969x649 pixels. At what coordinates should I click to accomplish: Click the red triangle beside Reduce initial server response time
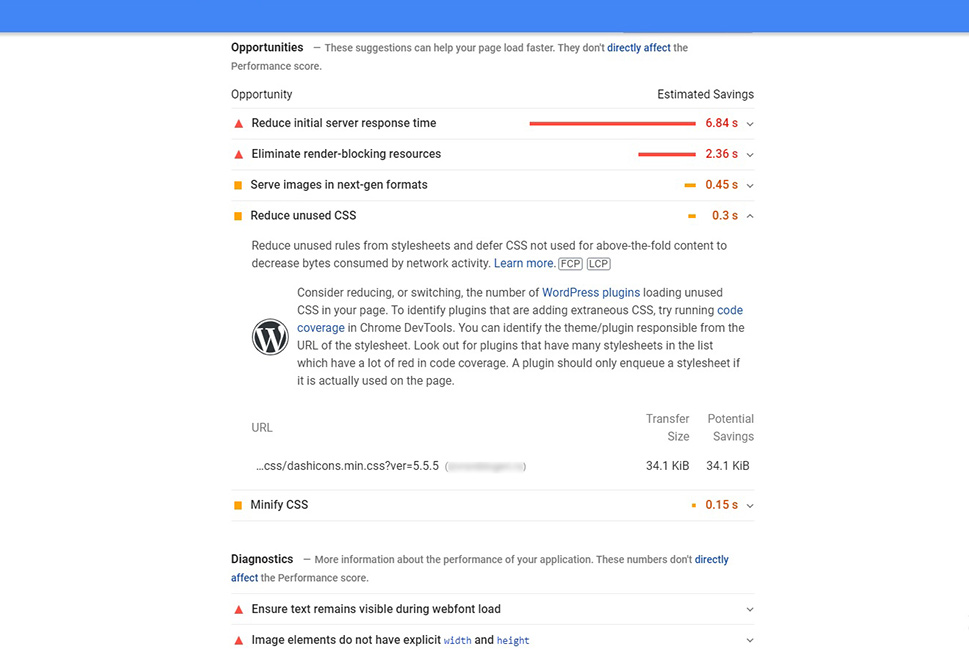[239, 124]
